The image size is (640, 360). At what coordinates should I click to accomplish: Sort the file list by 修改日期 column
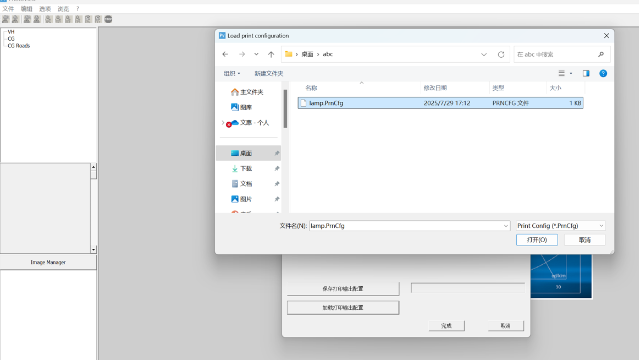pyautogui.click(x=435, y=88)
